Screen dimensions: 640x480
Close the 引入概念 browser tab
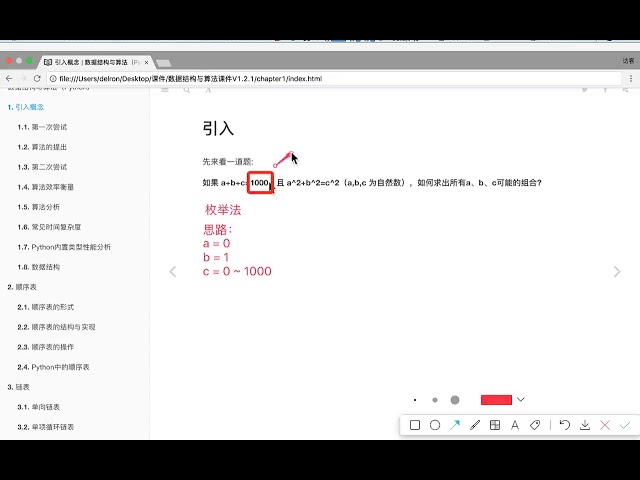click(147, 62)
